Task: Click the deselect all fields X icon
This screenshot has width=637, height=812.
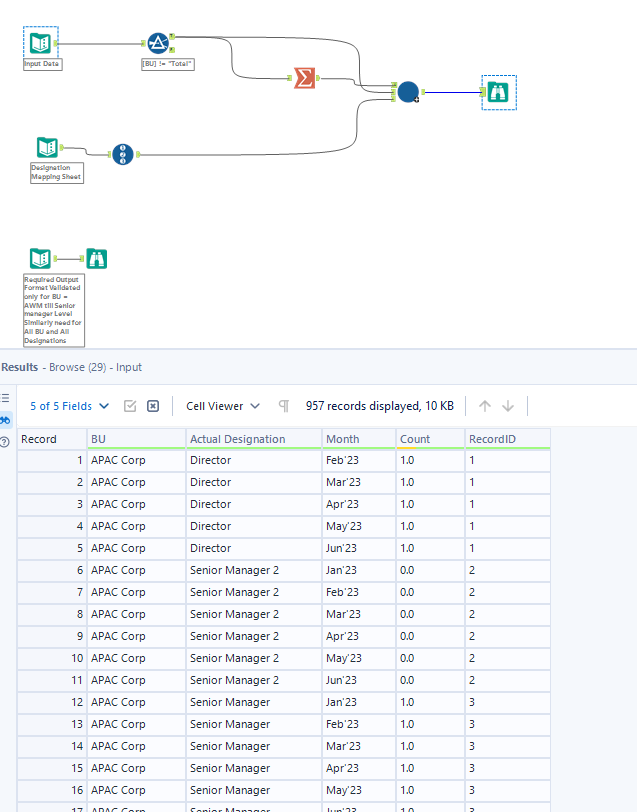Action: (153, 406)
